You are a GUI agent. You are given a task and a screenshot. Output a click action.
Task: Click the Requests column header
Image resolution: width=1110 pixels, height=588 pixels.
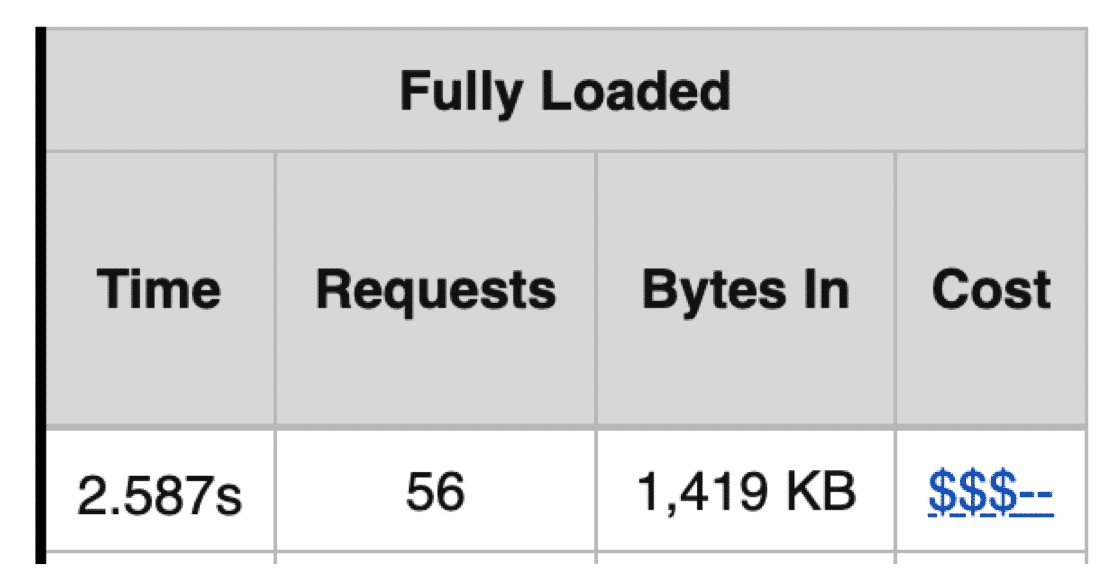(435, 290)
